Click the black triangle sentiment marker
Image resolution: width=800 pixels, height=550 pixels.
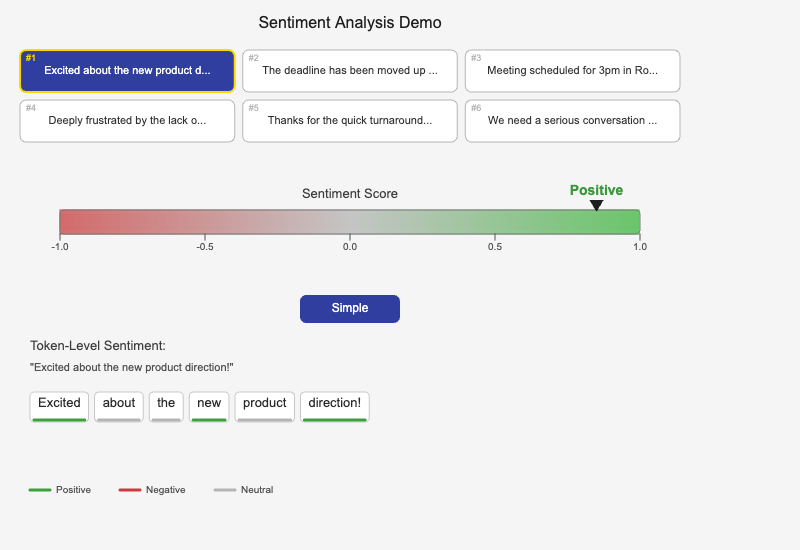[x=596, y=205]
